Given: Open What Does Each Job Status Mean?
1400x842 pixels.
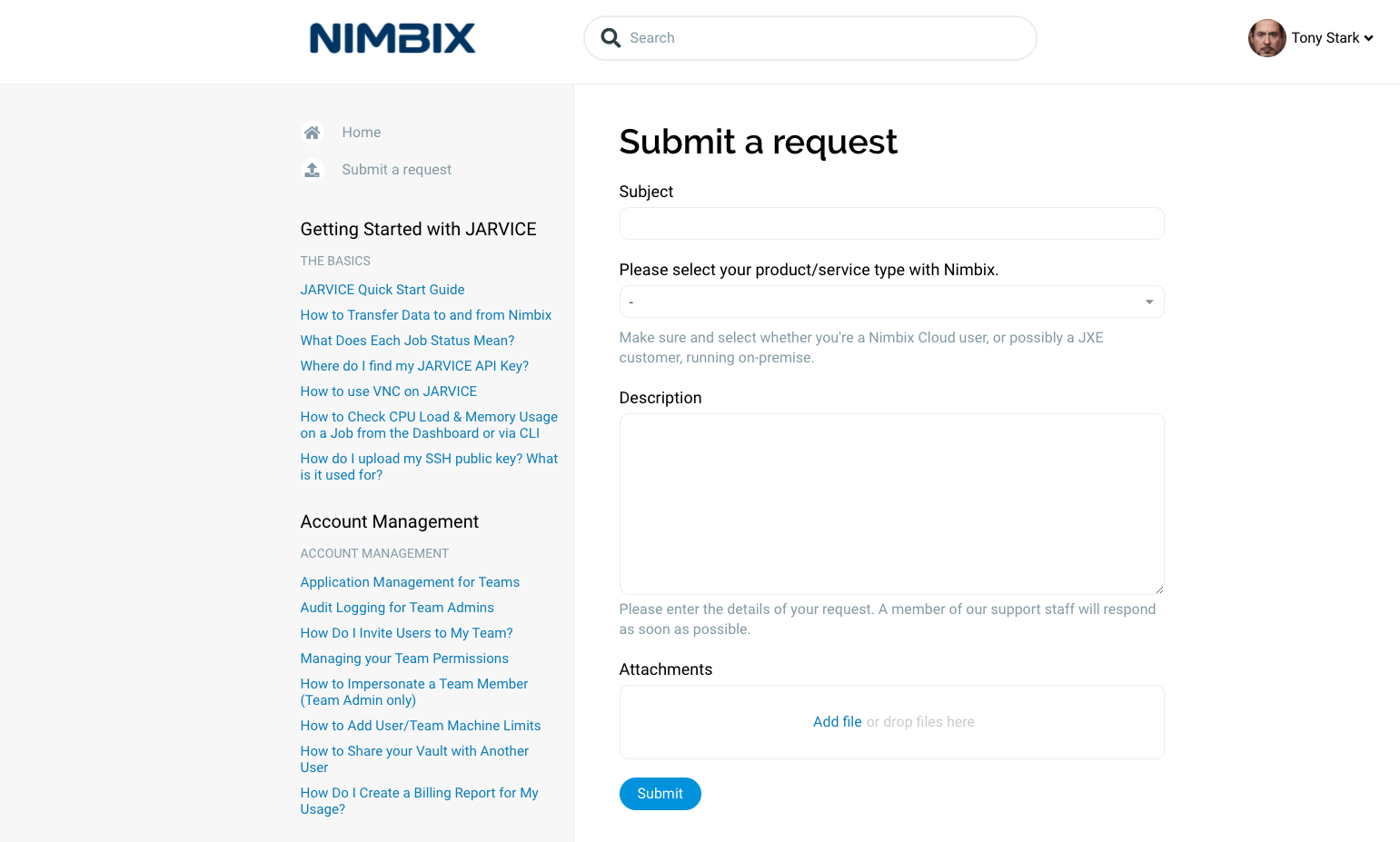Looking at the screenshot, I should tap(407, 341).
